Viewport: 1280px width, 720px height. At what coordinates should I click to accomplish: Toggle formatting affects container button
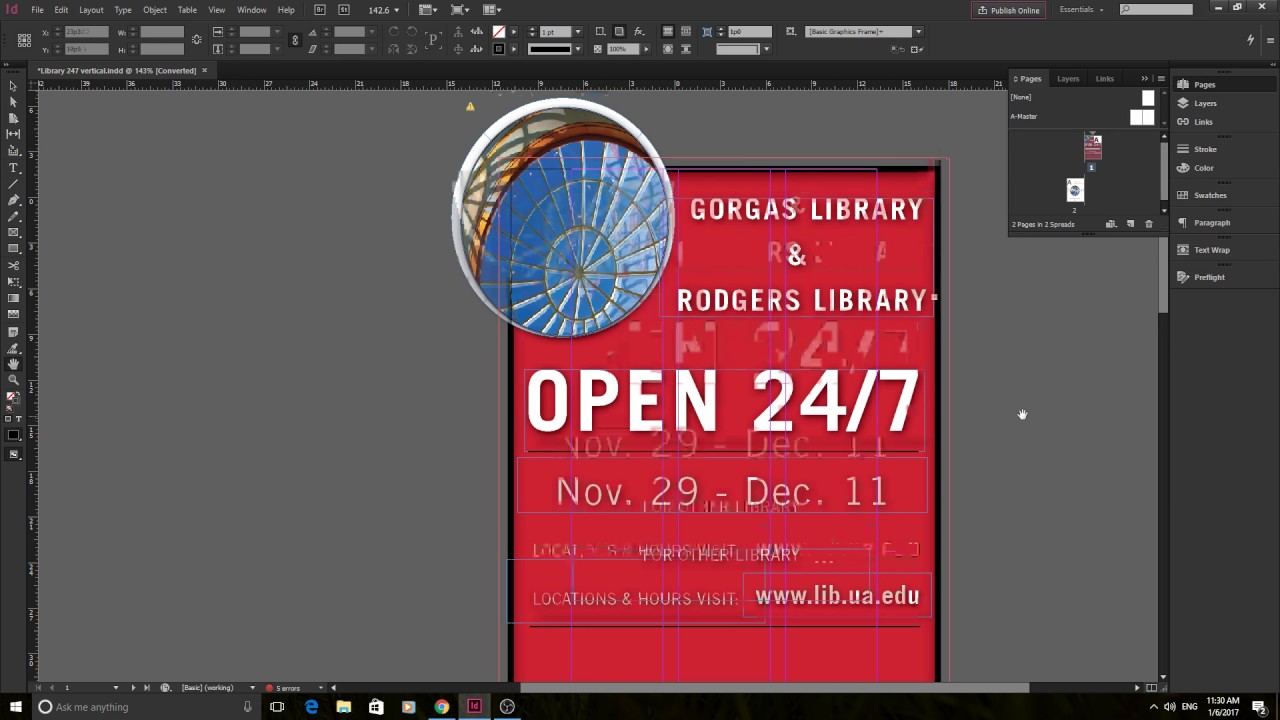click(x=8, y=418)
